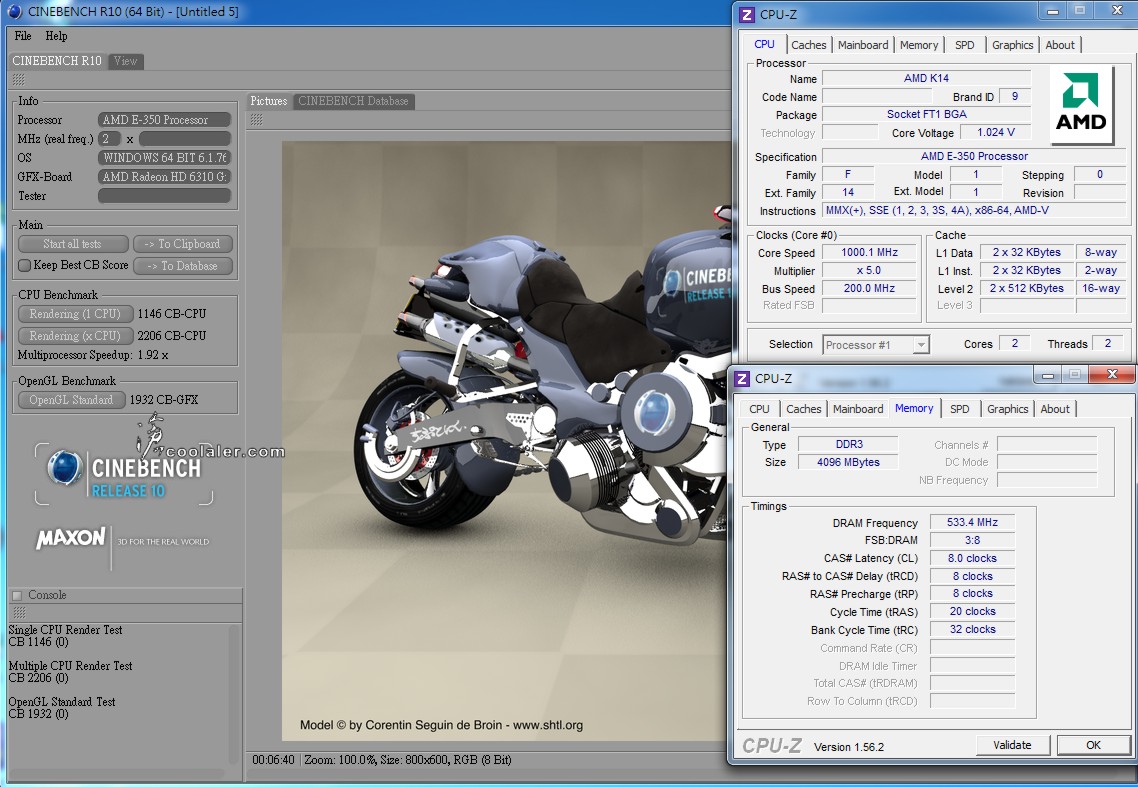Click the To Database button
The width and height of the screenshot is (1138, 787).
coord(183,266)
